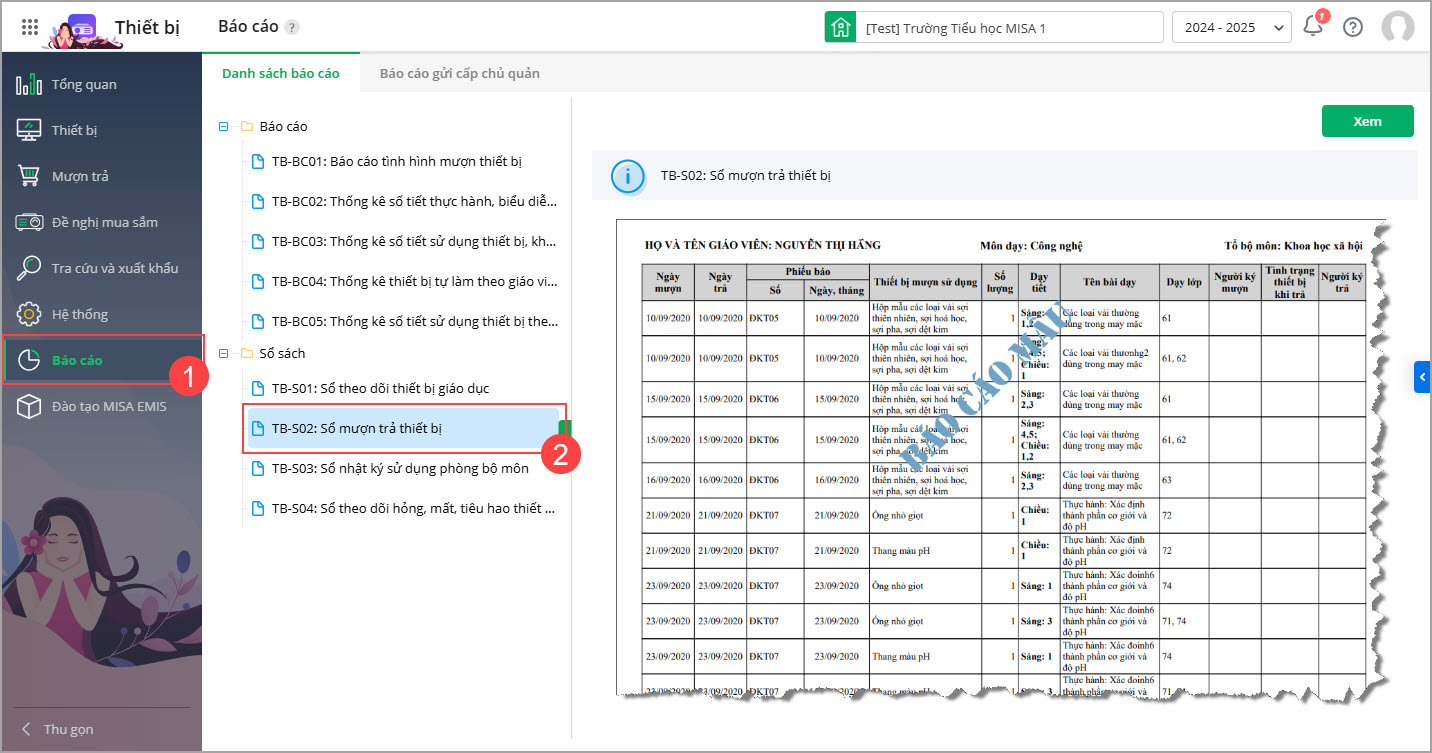The height and width of the screenshot is (753, 1432).
Task: Open Đề nghị mua sắm in sidebar
Action: [101, 222]
